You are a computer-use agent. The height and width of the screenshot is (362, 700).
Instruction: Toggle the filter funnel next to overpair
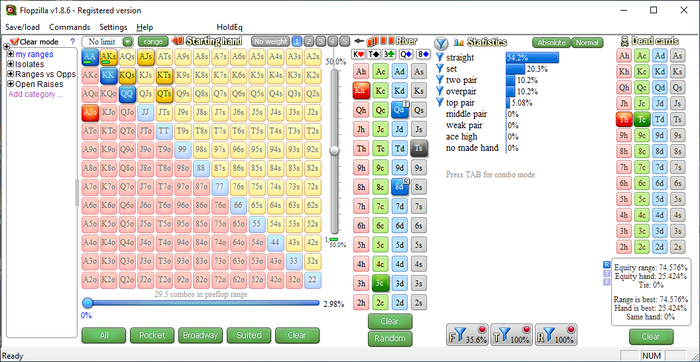(440, 91)
